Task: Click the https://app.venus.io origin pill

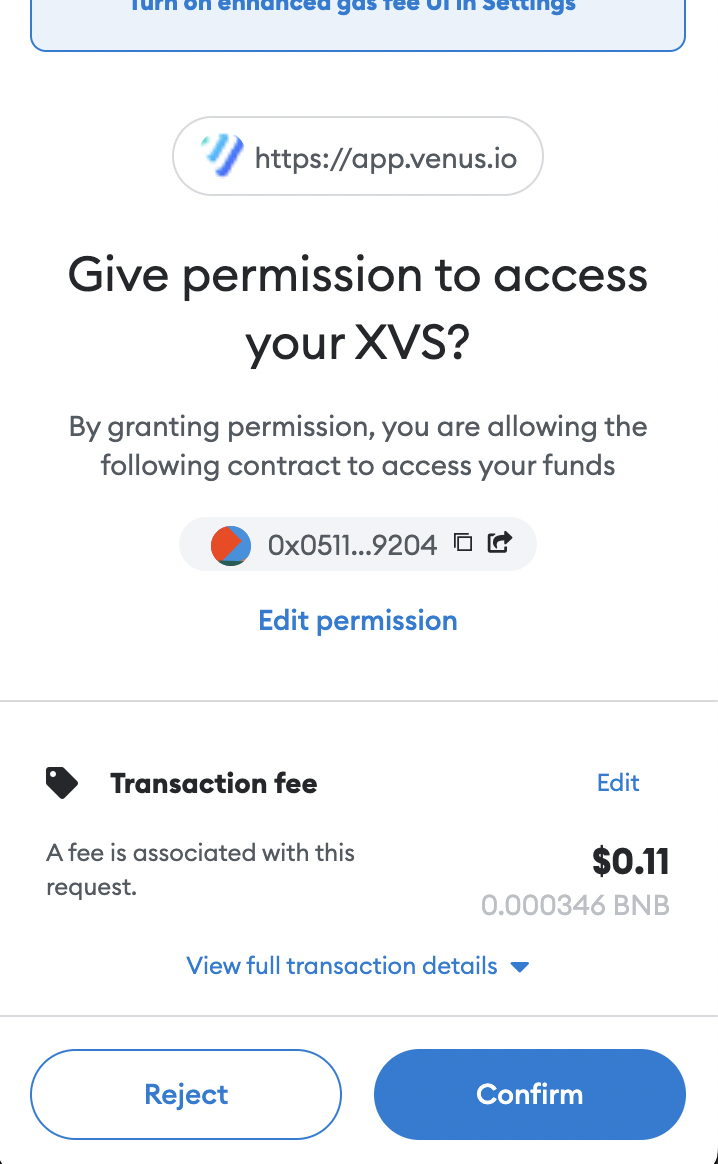Action: pos(358,156)
